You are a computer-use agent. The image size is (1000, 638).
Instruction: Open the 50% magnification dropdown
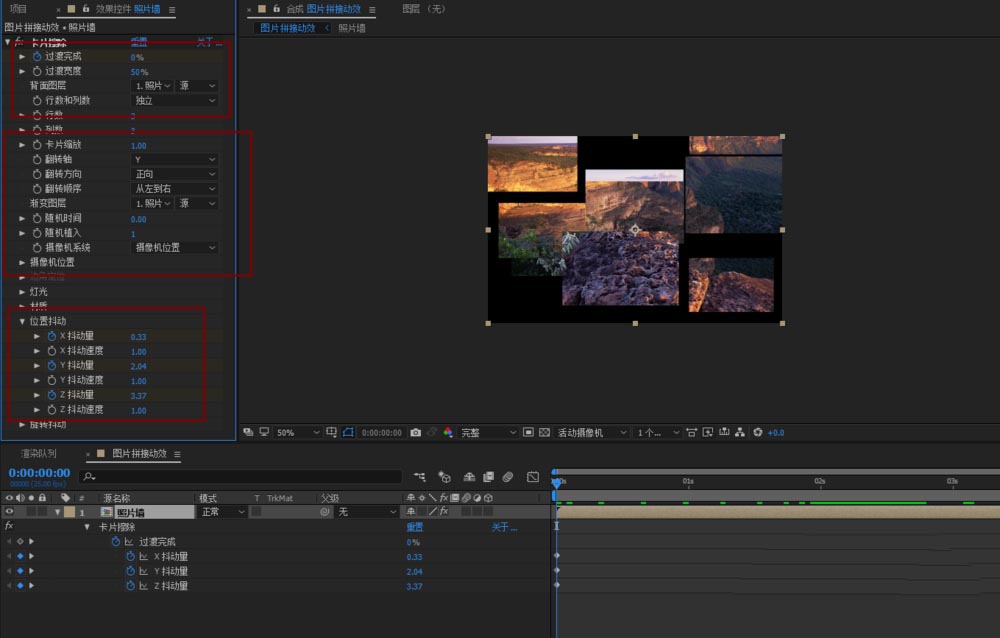click(x=298, y=432)
